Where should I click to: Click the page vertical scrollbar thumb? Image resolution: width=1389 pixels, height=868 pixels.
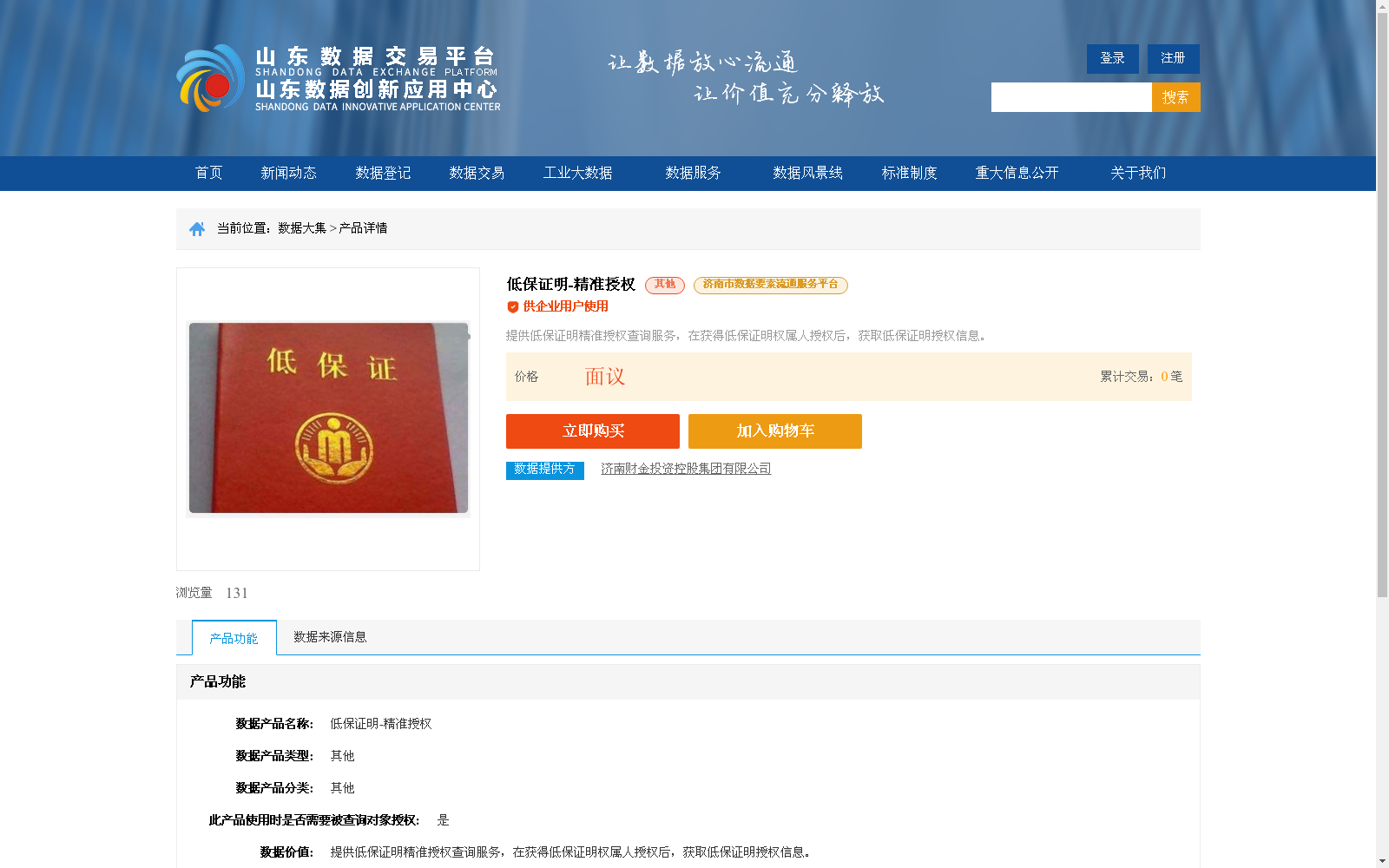coord(1382,306)
